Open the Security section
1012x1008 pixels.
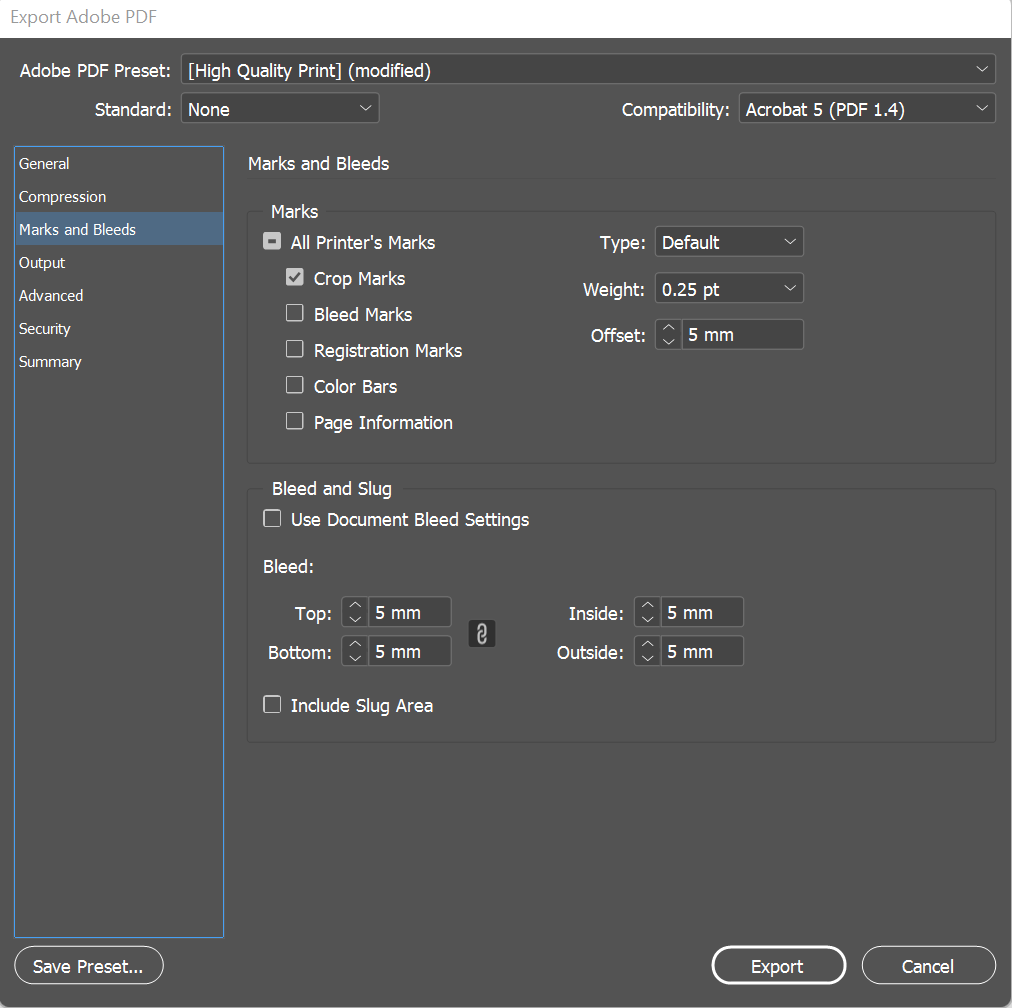click(45, 329)
